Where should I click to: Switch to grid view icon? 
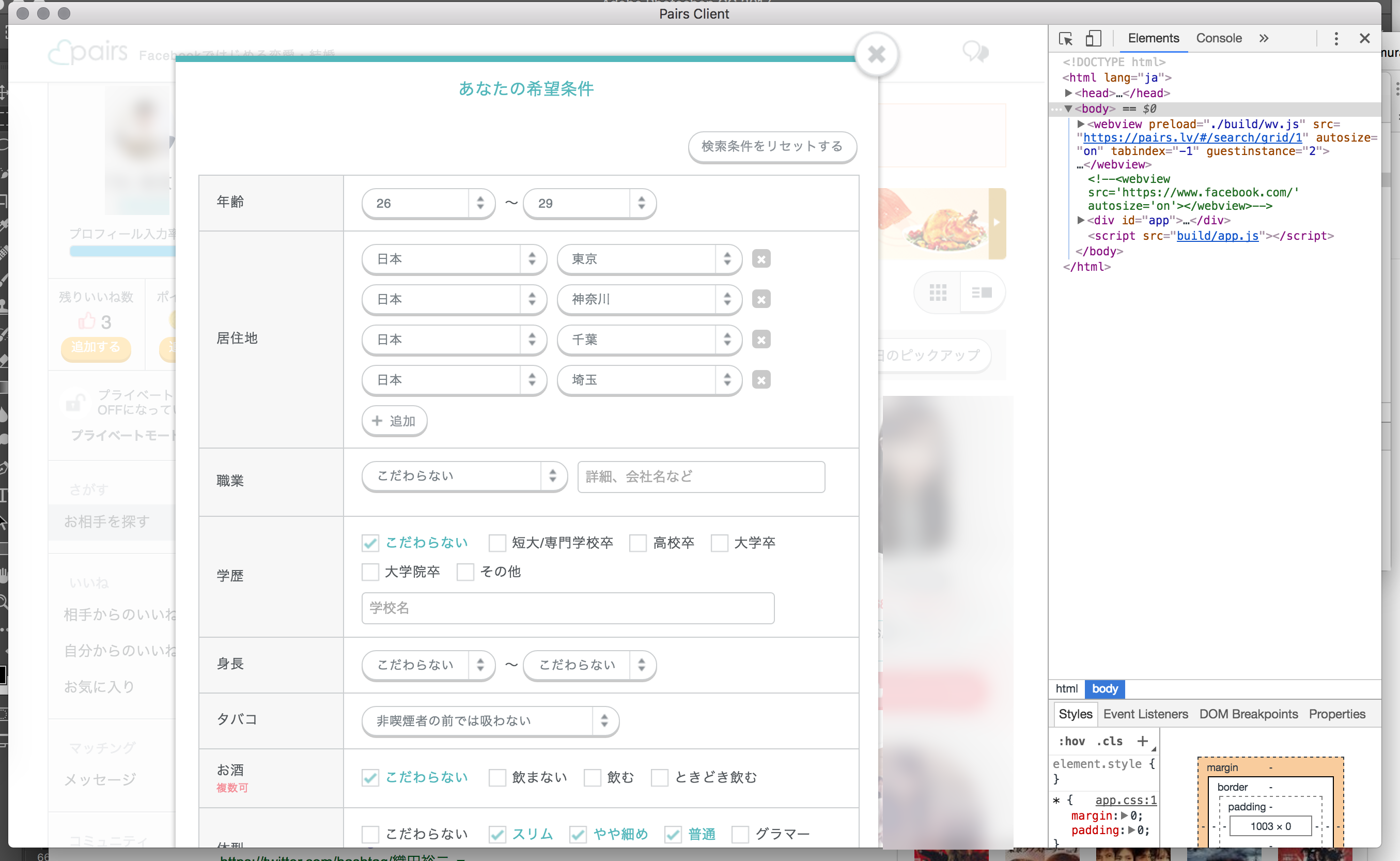pos(938,293)
